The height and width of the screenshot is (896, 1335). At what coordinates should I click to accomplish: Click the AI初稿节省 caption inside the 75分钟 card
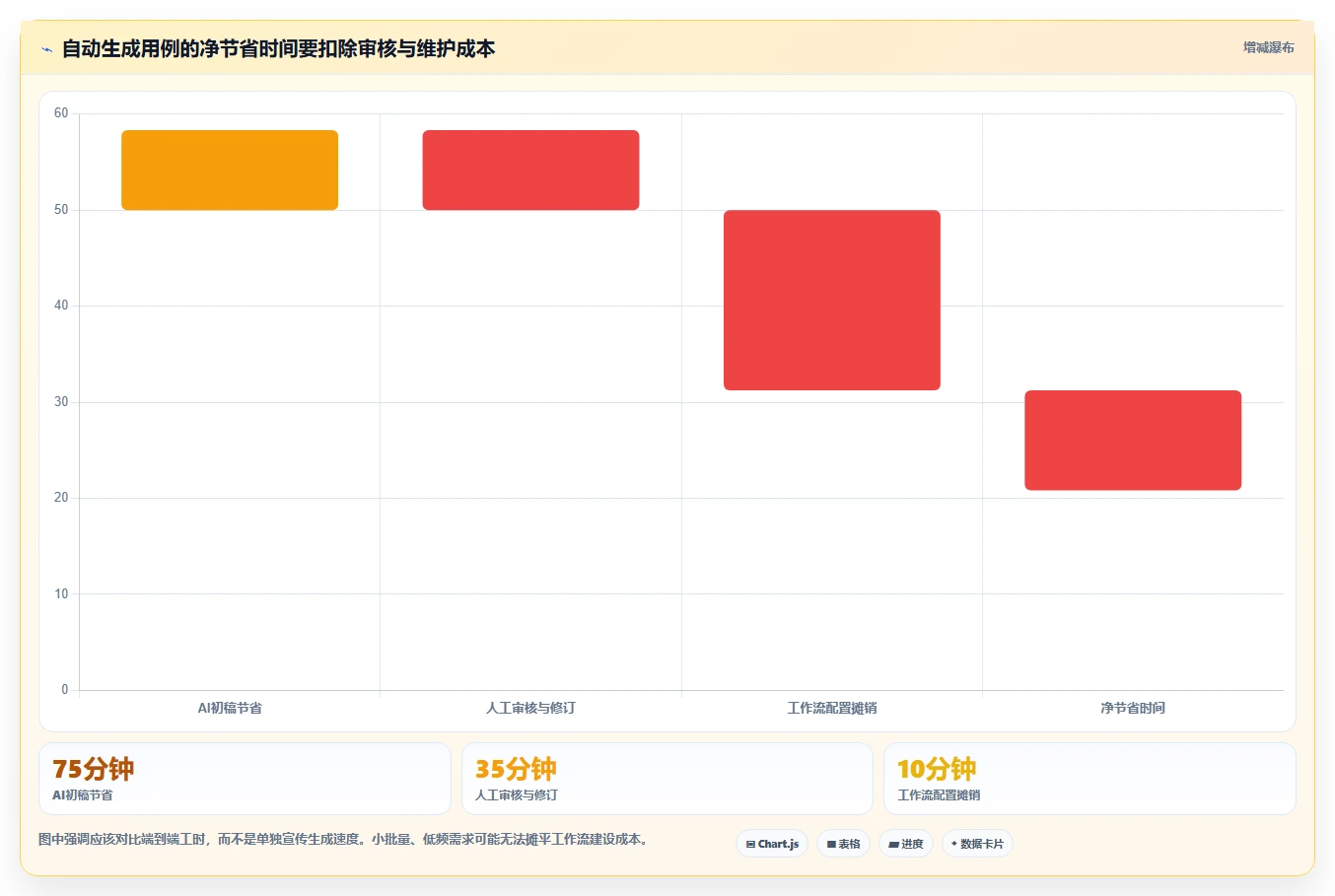82,795
